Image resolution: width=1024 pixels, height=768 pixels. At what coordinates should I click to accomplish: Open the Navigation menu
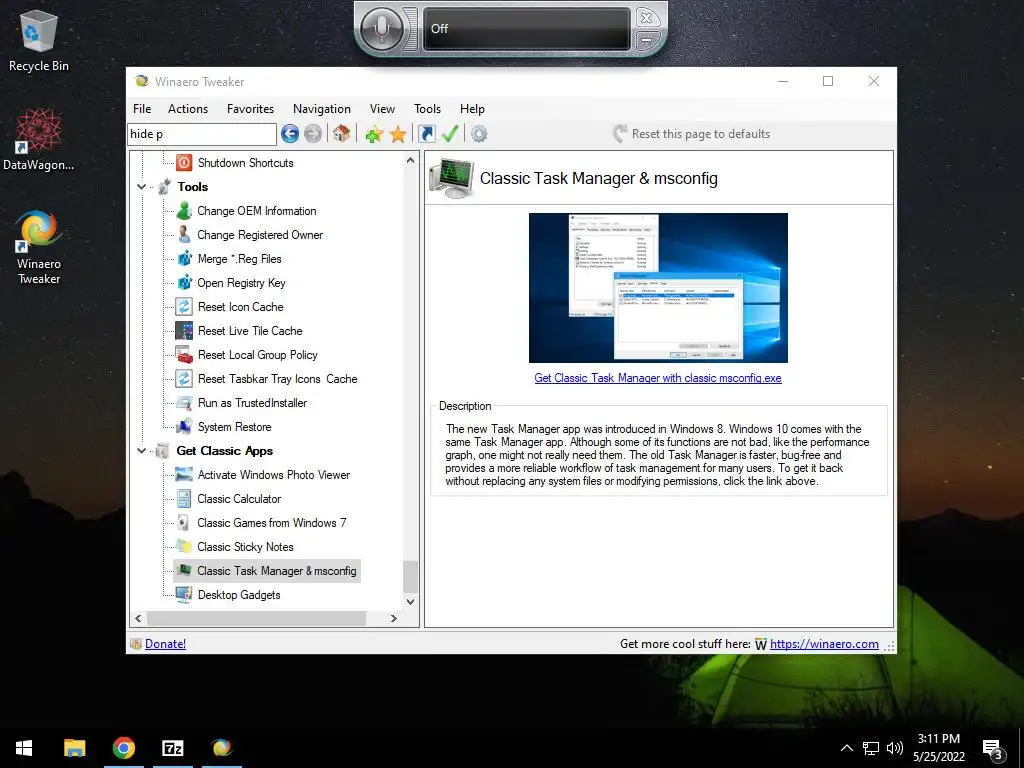(x=321, y=109)
